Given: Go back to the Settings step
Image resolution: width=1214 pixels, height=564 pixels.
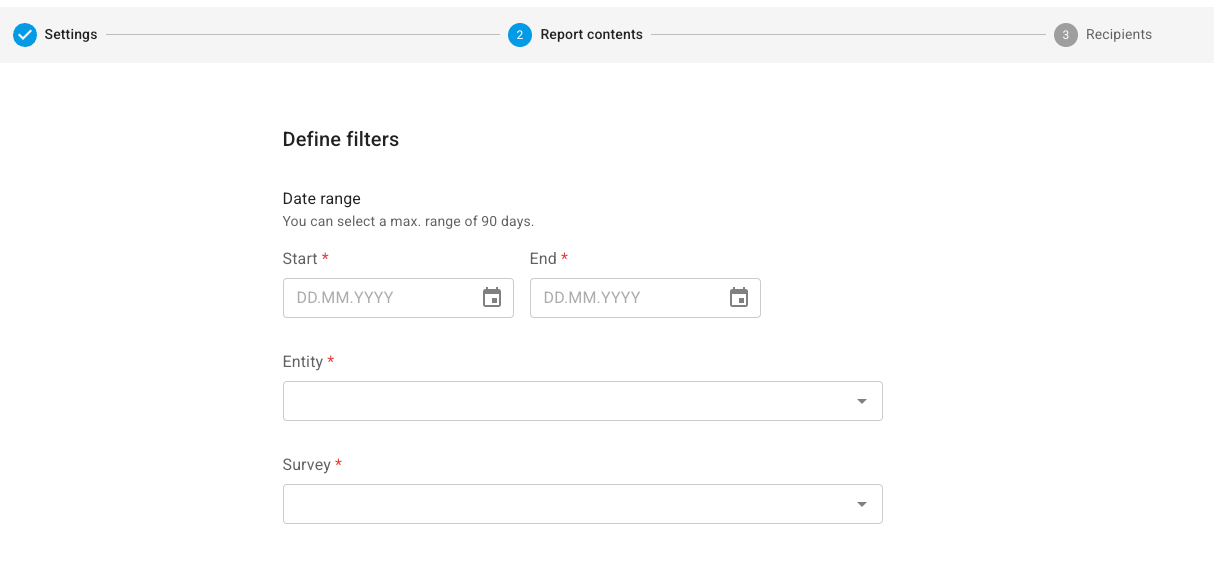Looking at the screenshot, I should point(71,35).
